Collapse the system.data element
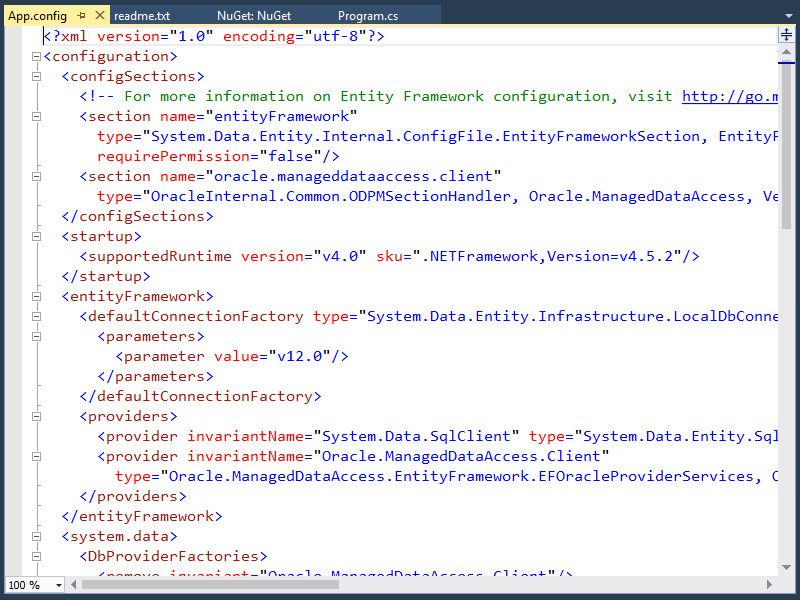Viewport: 800px width, 600px height. (36, 536)
